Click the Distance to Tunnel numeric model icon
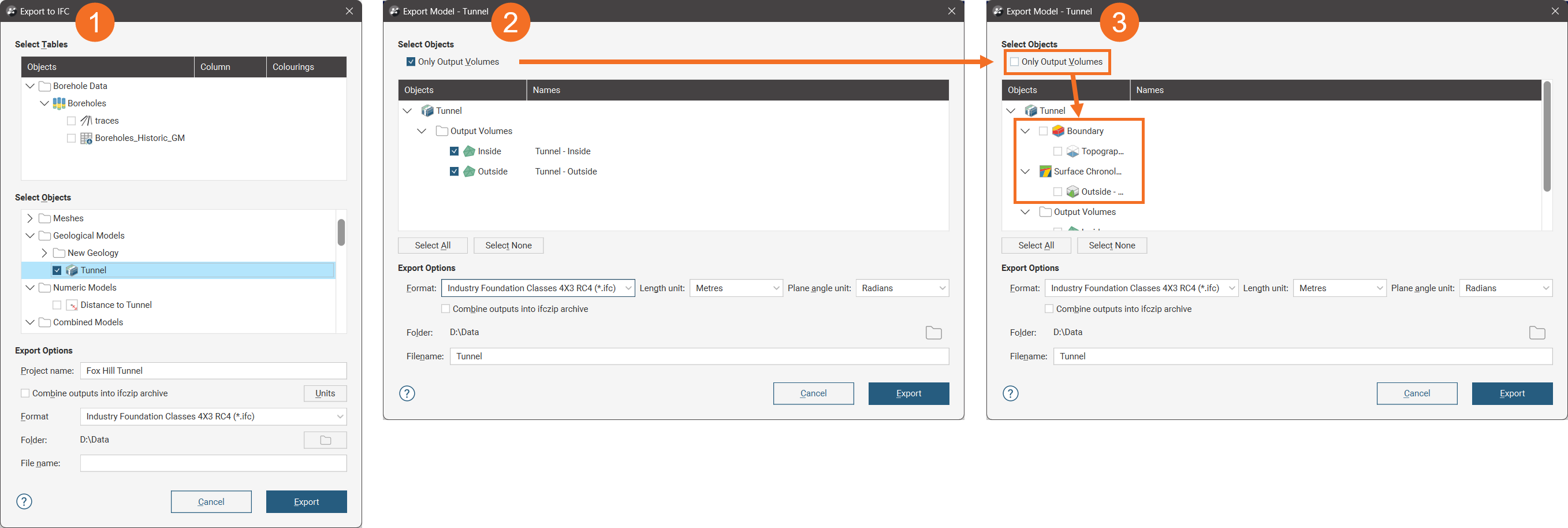 (72, 305)
